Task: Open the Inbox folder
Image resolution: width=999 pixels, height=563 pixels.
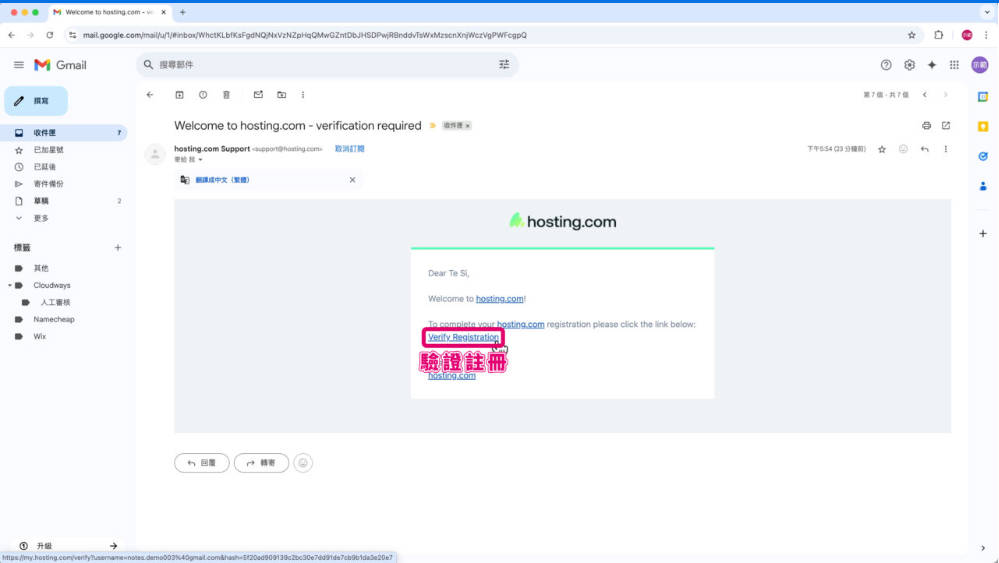Action: [x=64, y=132]
